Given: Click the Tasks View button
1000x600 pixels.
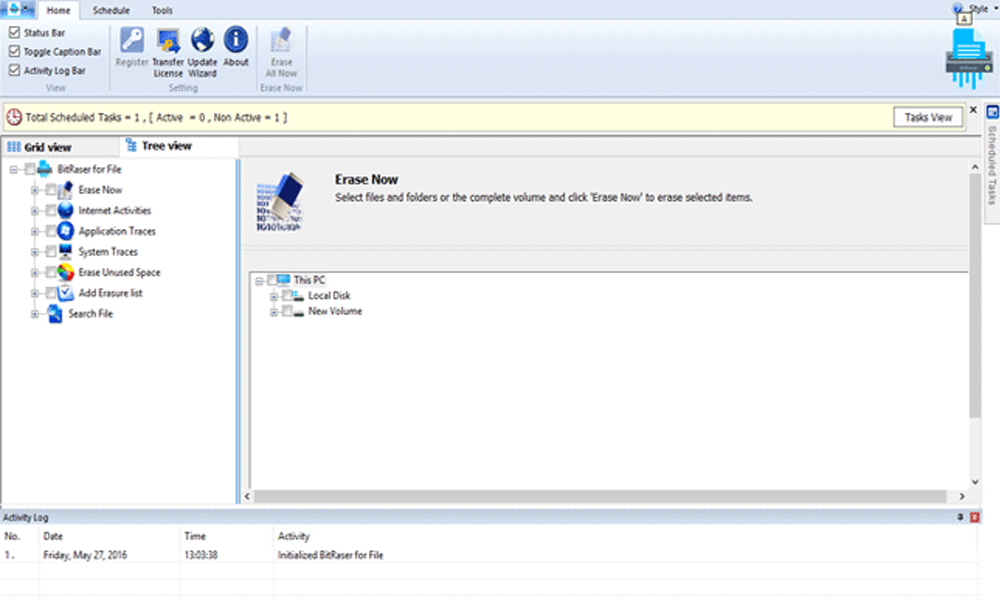Looking at the screenshot, I should pyautogui.click(x=928, y=117).
